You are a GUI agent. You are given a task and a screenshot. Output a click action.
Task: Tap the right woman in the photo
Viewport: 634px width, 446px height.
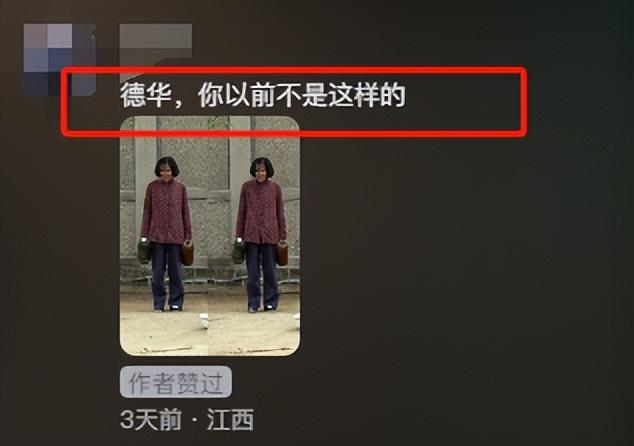[x=261, y=234]
